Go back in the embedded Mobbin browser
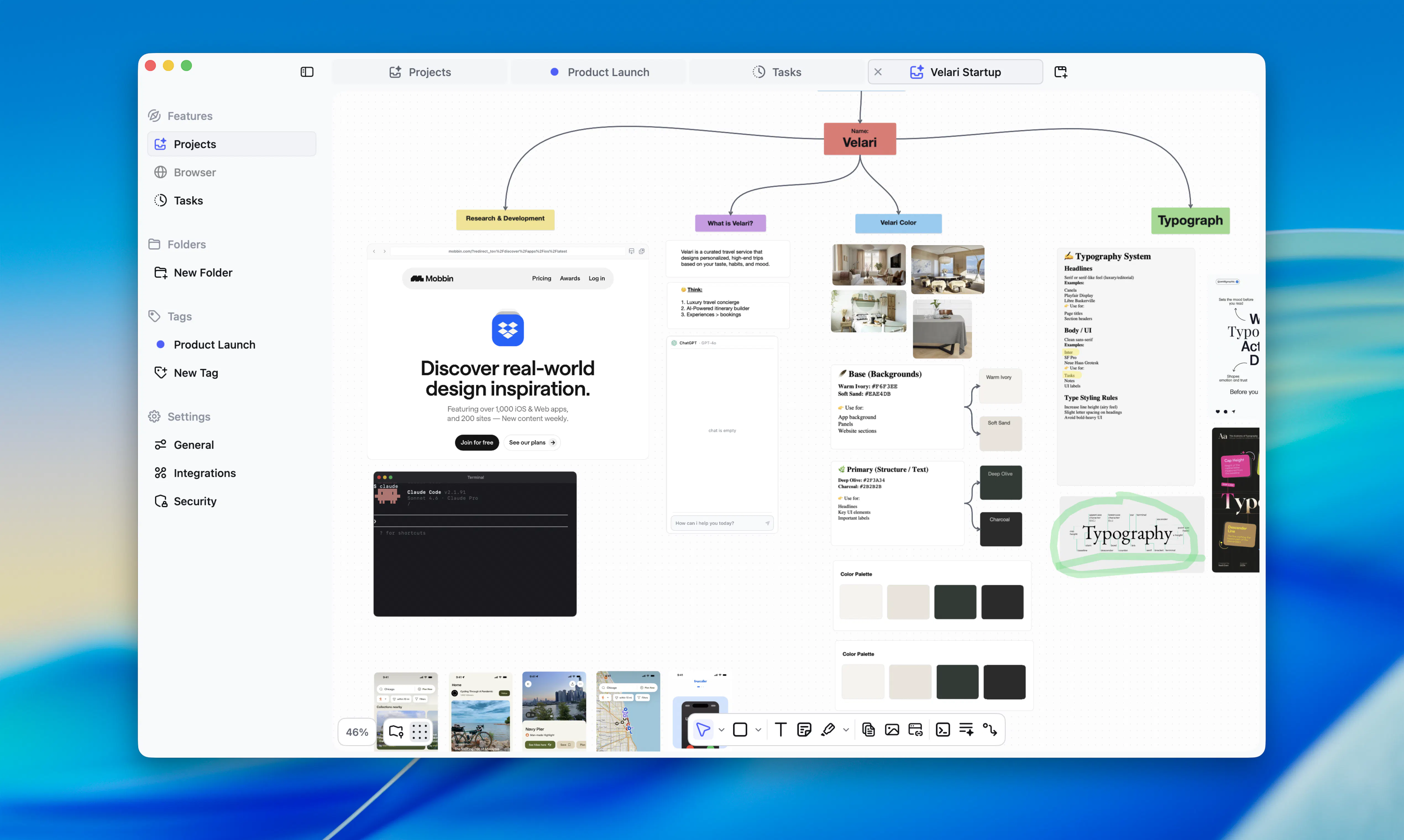Image resolution: width=1404 pixels, height=840 pixels. point(374,251)
